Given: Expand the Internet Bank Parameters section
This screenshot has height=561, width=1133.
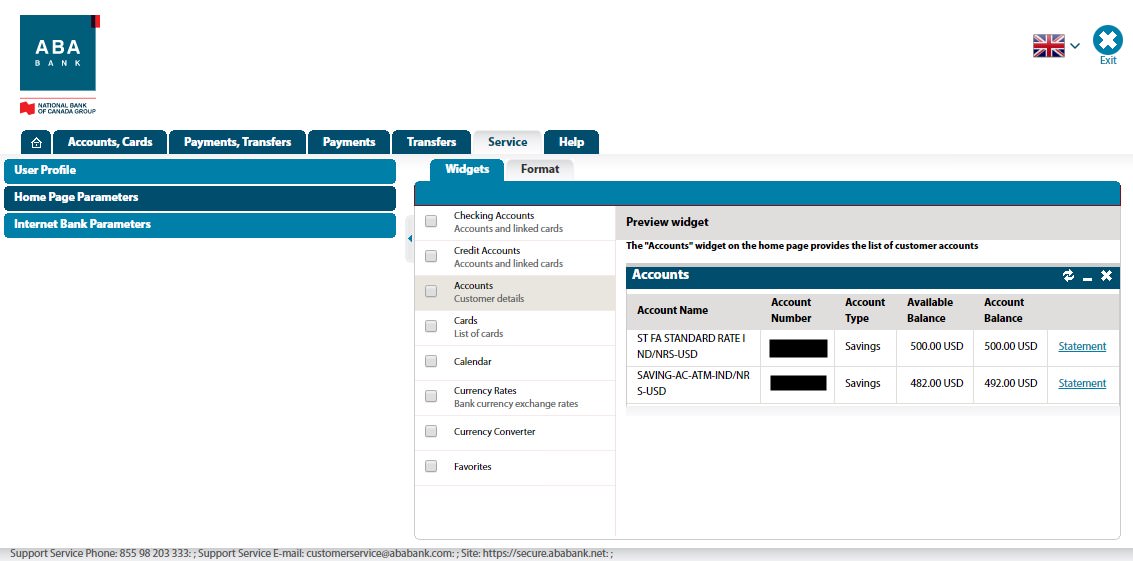Looking at the screenshot, I should tap(200, 225).
